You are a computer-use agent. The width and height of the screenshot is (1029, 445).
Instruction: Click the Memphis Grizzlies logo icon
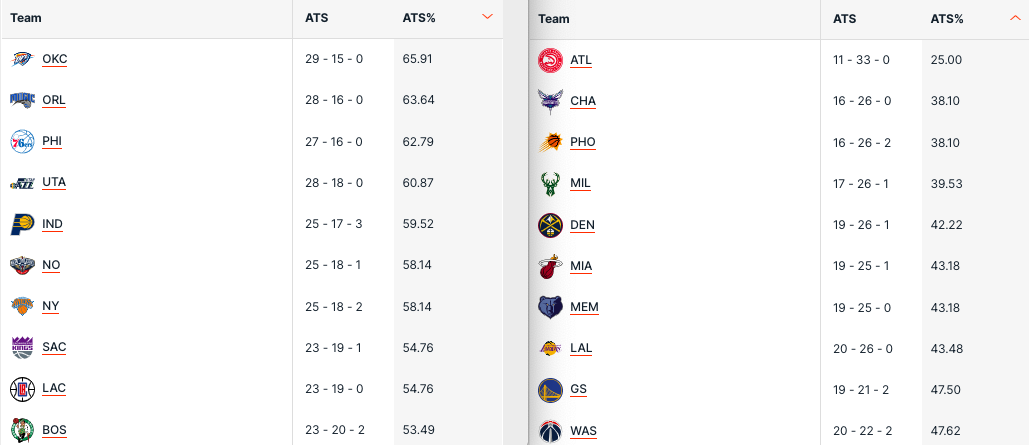click(550, 307)
